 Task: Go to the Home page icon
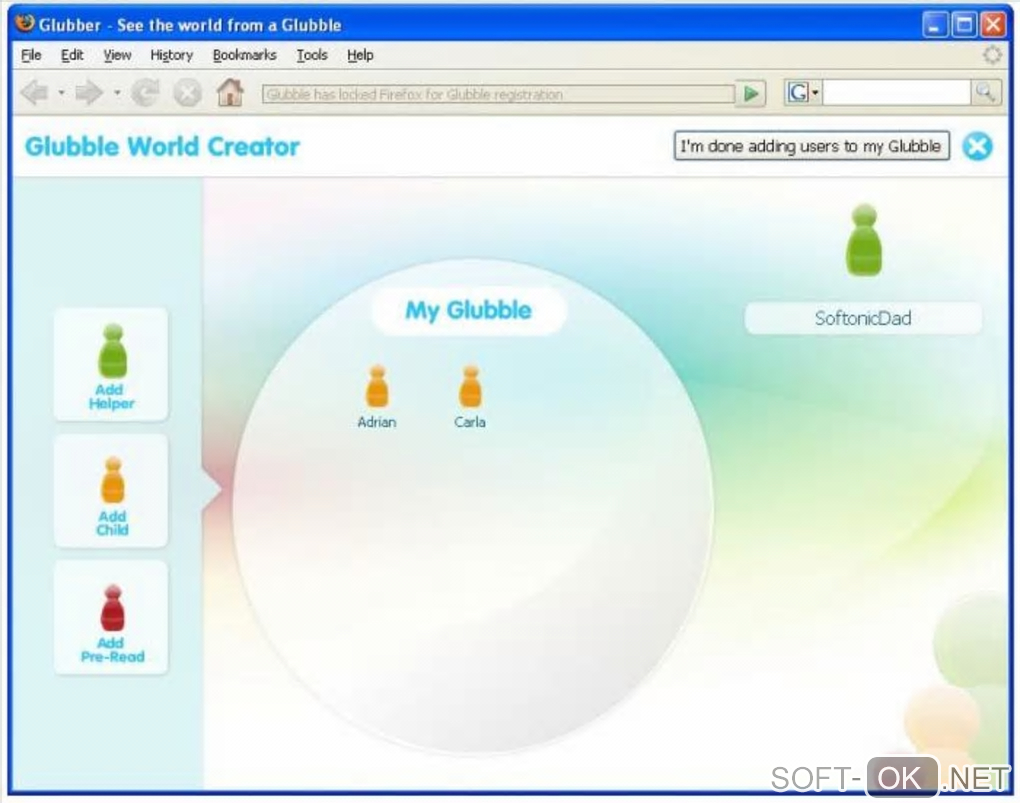230,92
